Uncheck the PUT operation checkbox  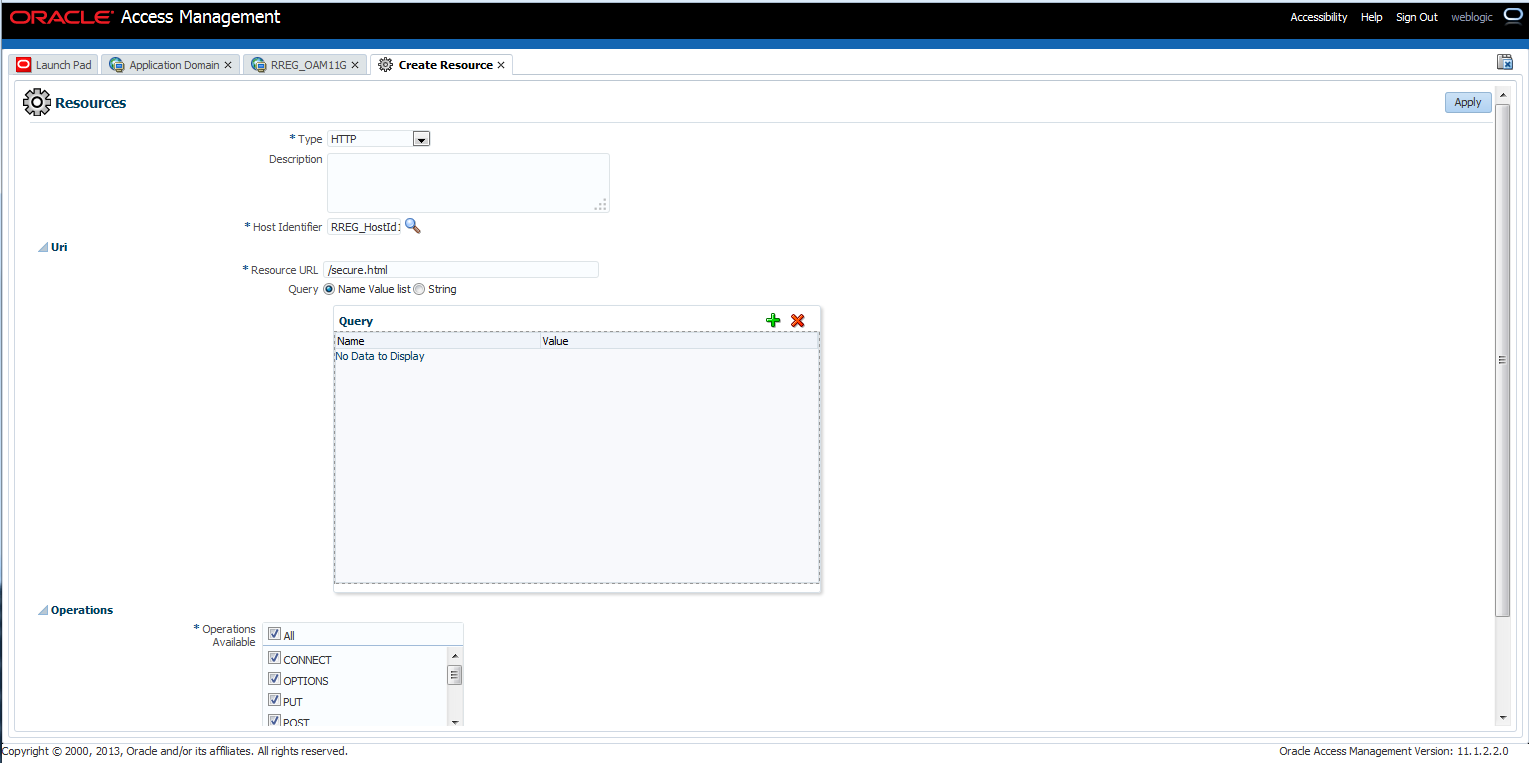[274, 700]
